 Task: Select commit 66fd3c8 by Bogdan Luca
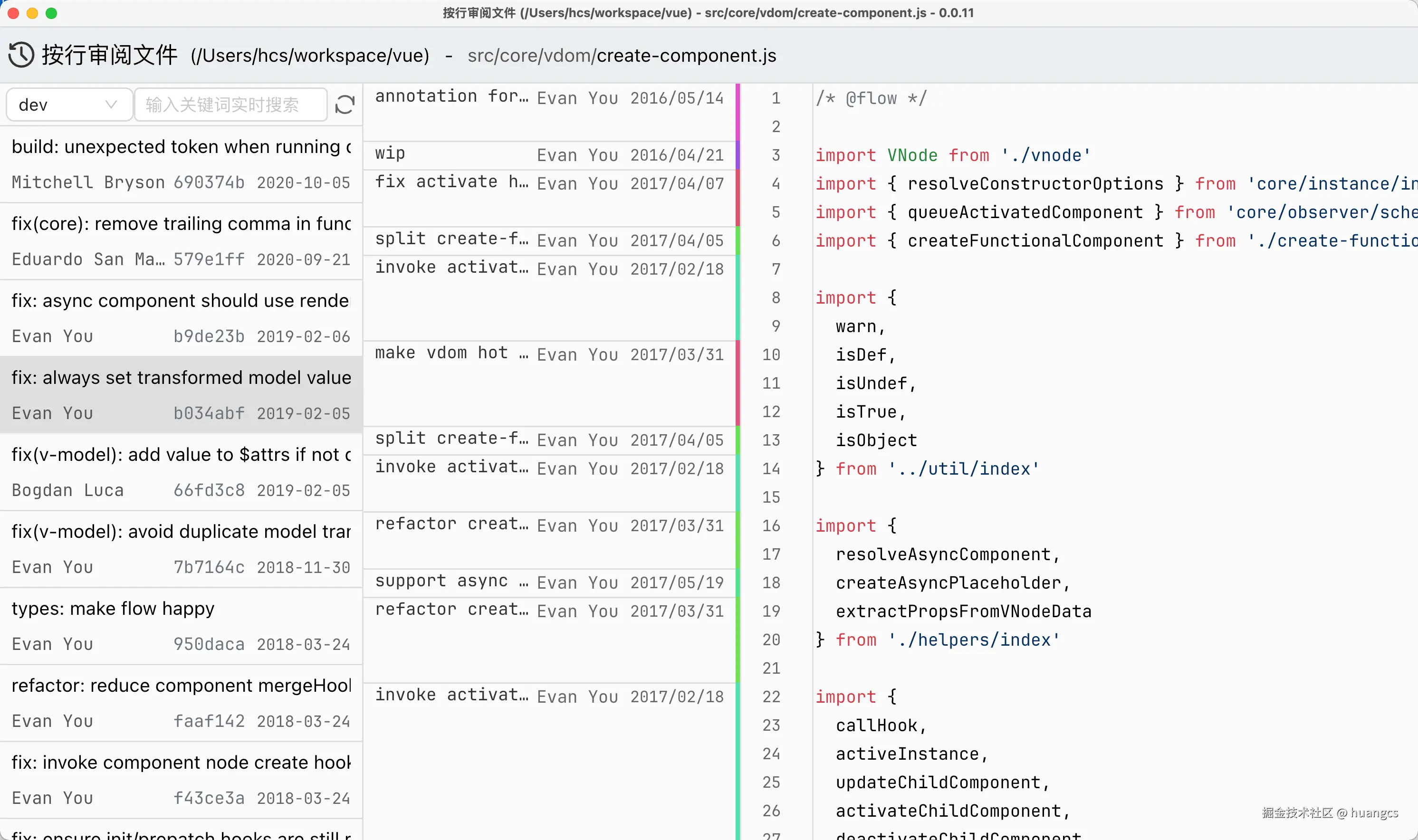click(x=181, y=472)
